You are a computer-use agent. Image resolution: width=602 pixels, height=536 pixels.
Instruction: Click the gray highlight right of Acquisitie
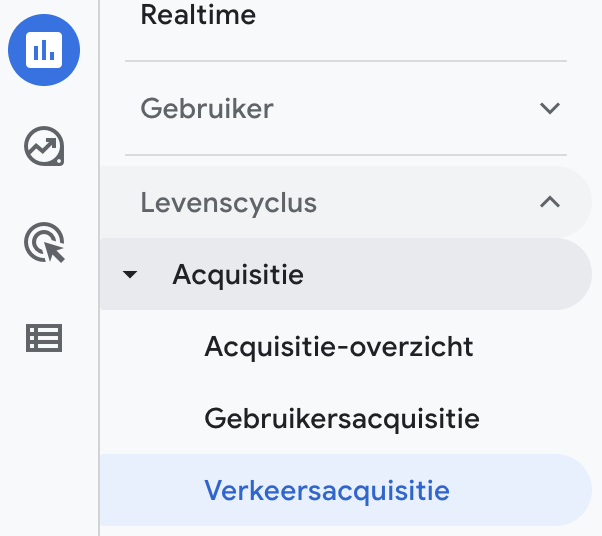coord(450,274)
